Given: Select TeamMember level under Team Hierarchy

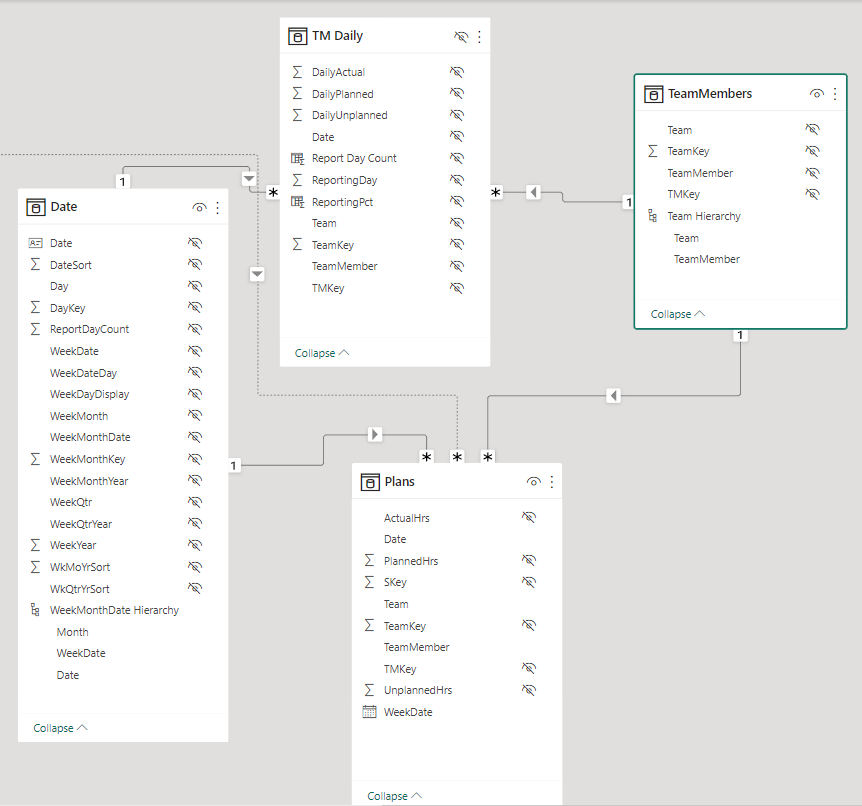Looking at the screenshot, I should 707,259.
